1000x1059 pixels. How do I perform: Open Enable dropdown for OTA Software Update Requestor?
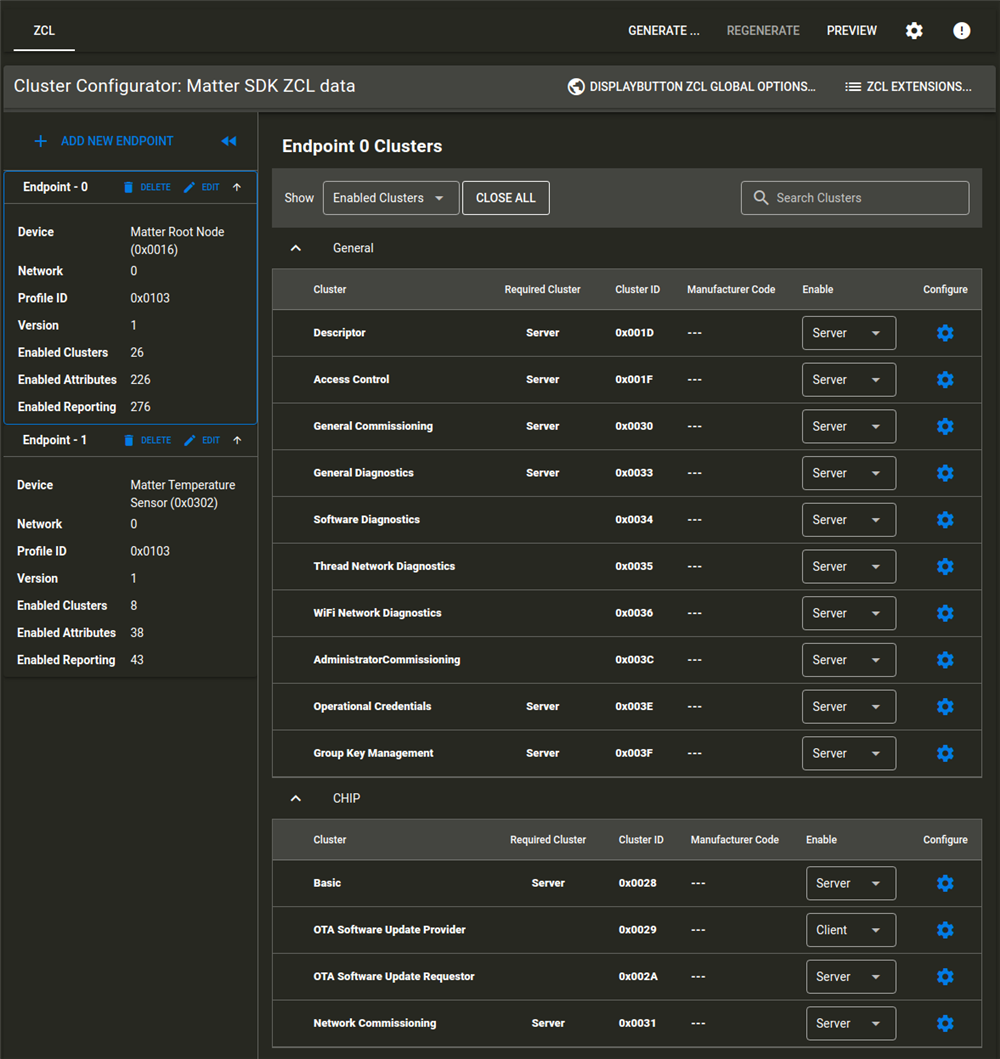pos(851,977)
